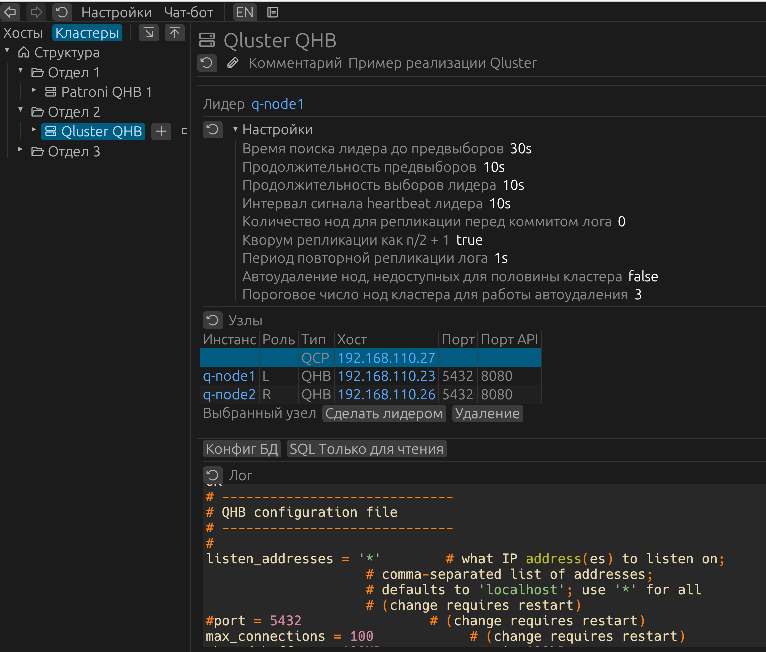The image size is (766, 652).
Task: Click the collapse-all up arrow icon
Action: (175, 33)
